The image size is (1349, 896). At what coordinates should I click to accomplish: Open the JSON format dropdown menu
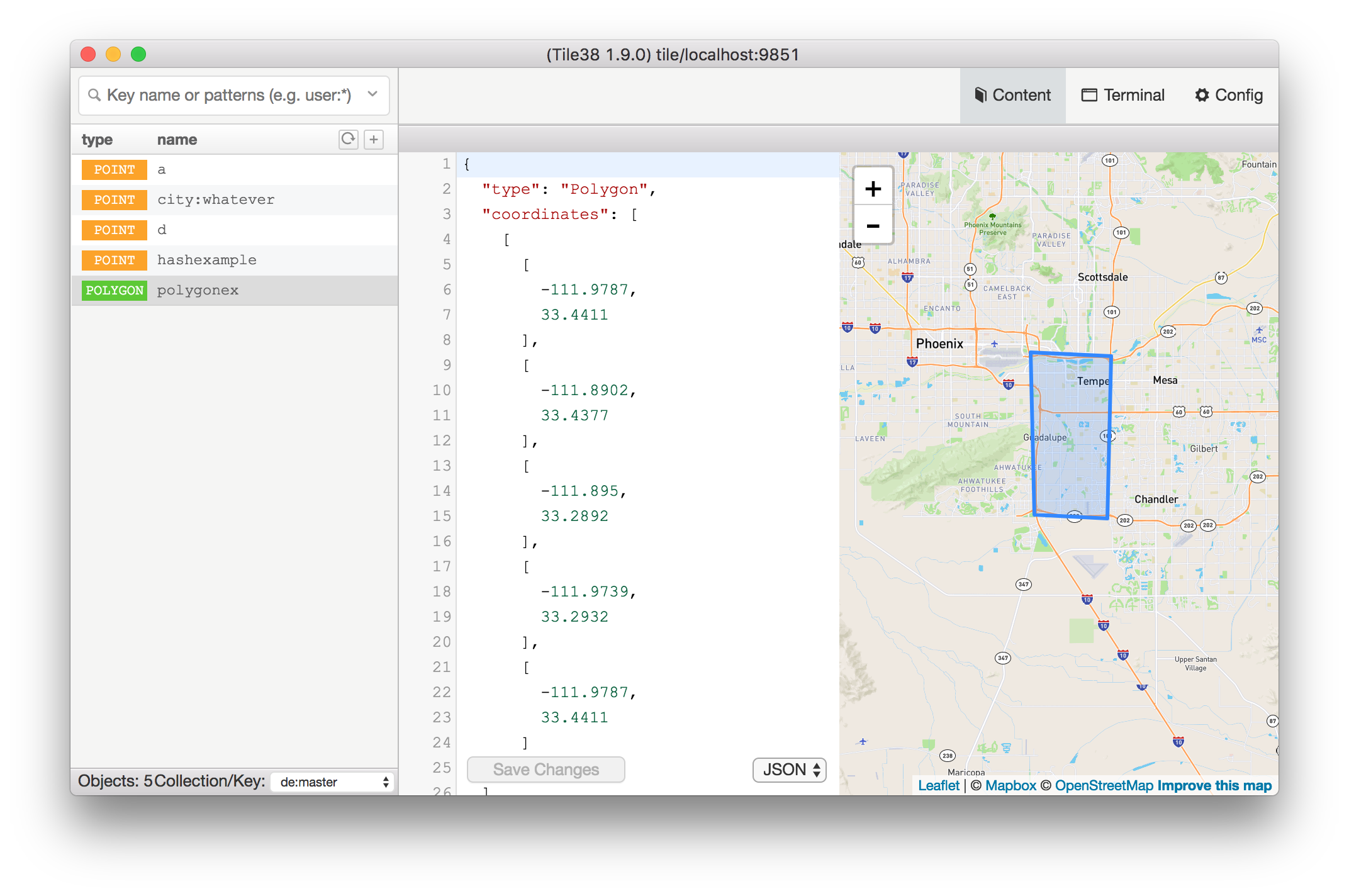click(790, 770)
